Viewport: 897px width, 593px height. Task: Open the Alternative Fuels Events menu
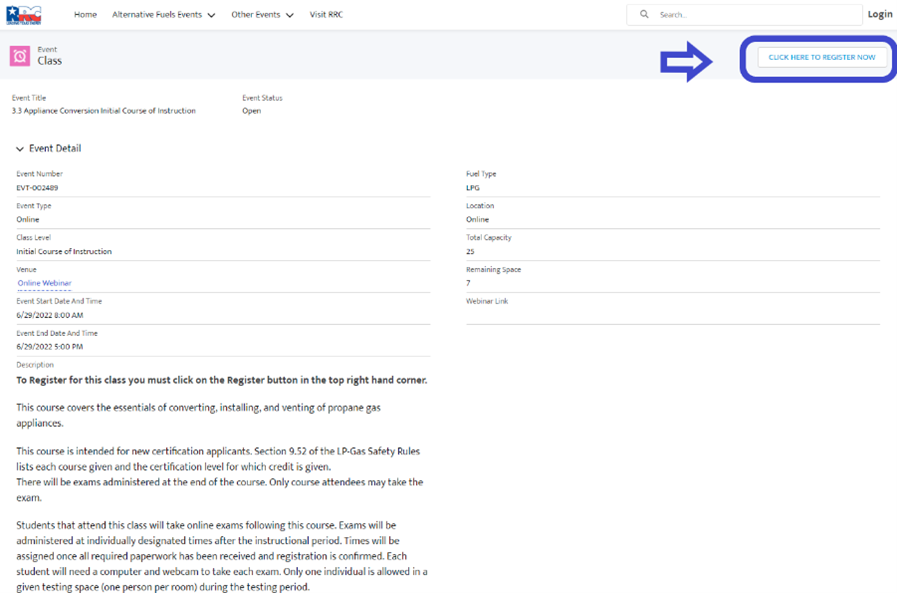pos(157,15)
